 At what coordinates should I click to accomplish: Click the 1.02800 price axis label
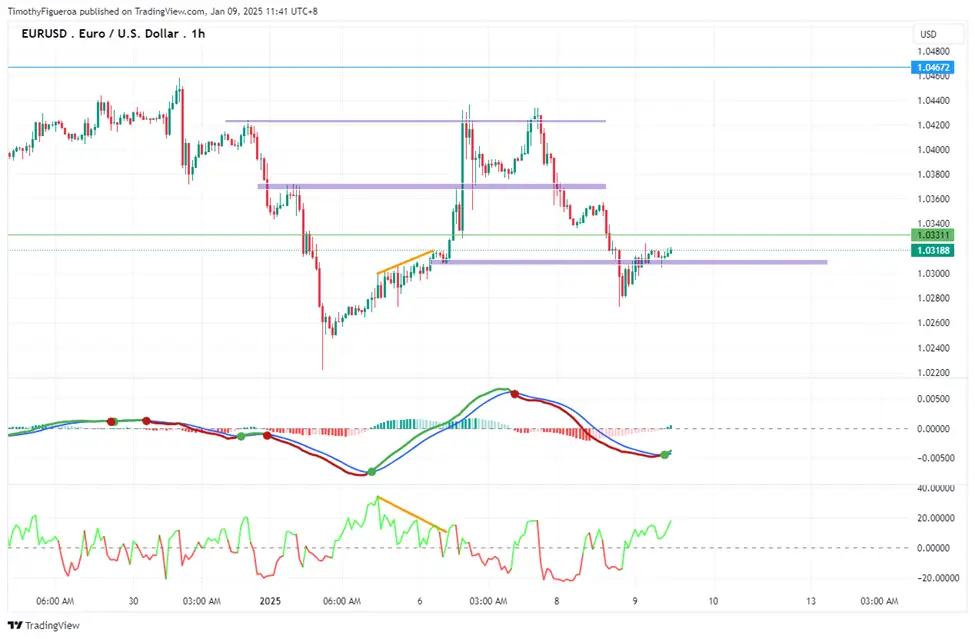click(933, 298)
